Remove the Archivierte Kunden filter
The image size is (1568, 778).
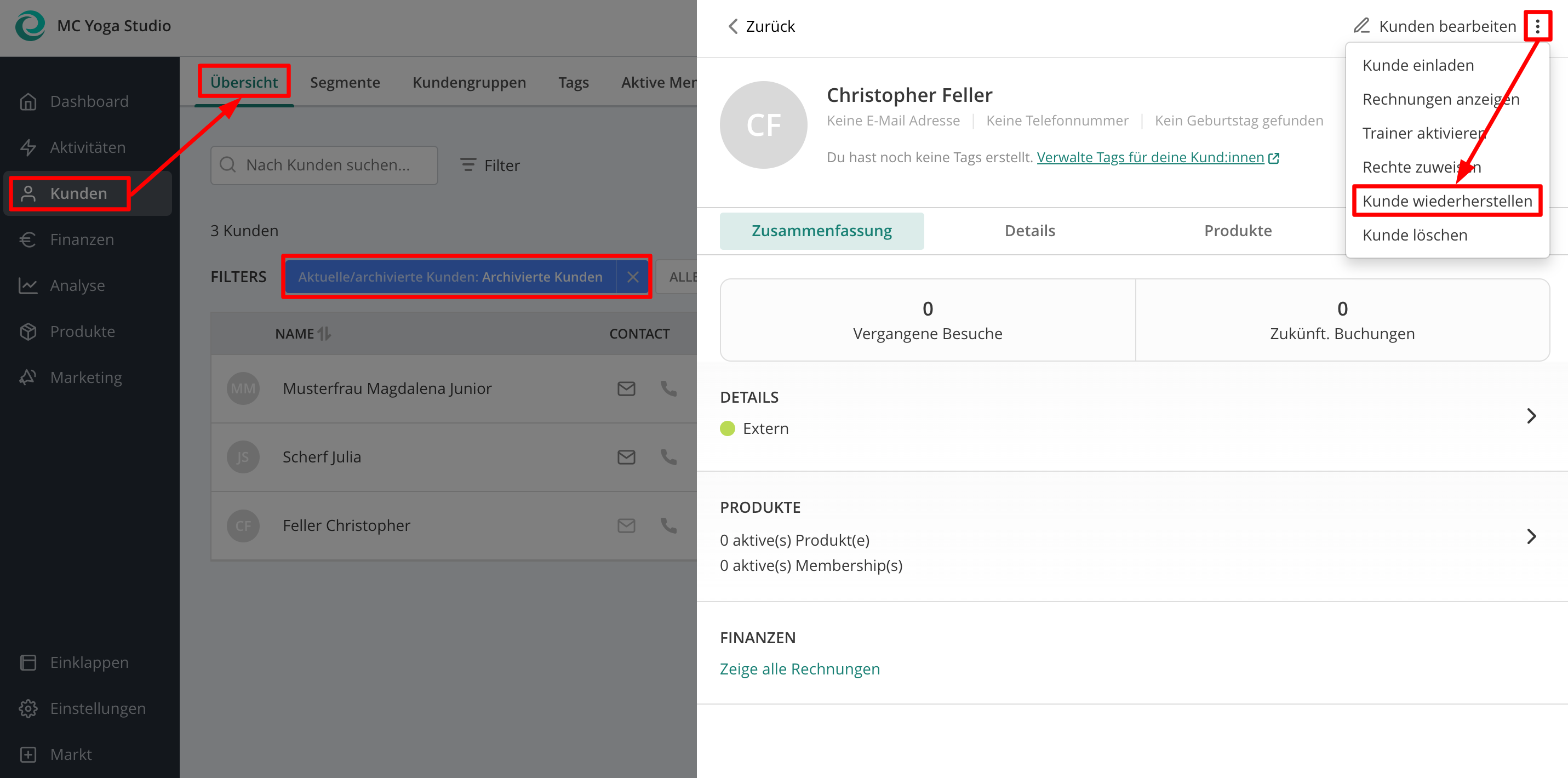pos(633,277)
